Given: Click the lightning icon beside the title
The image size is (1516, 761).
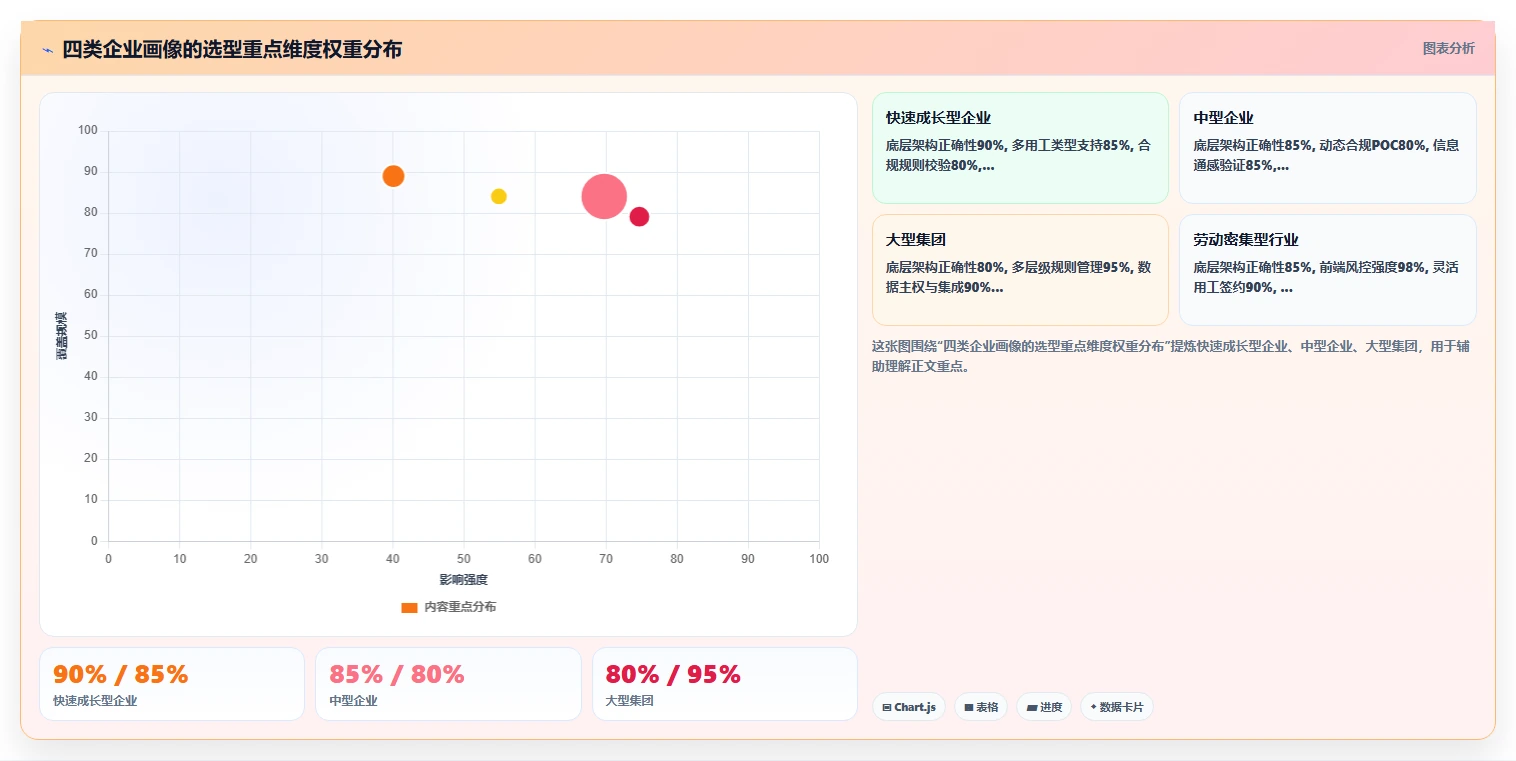Looking at the screenshot, I should [x=47, y=50].
